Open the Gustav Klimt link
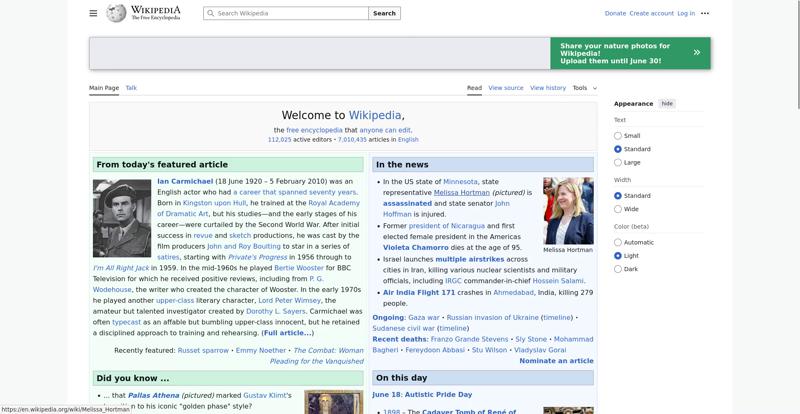This screenshot has height=414, width=800. pos(265,395)
